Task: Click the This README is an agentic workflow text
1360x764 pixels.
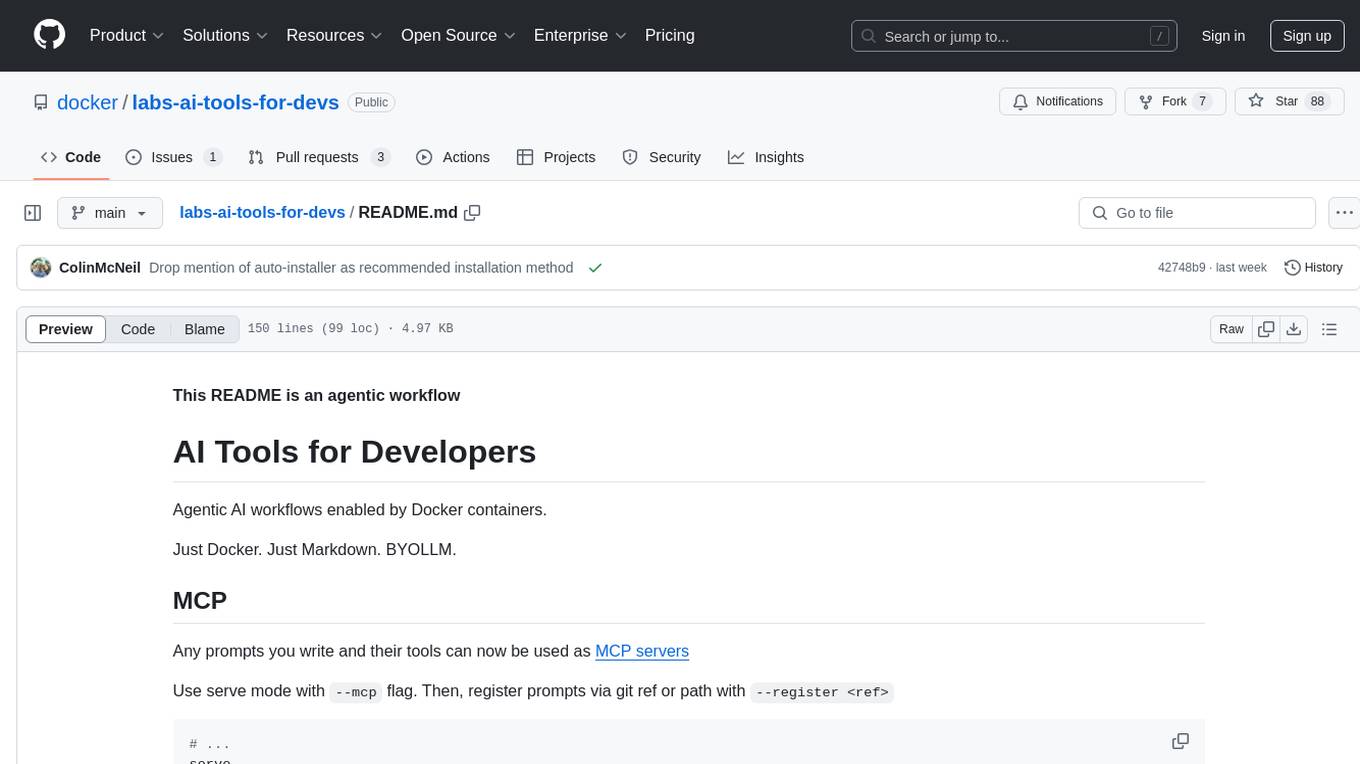Action: pos(316,395)
